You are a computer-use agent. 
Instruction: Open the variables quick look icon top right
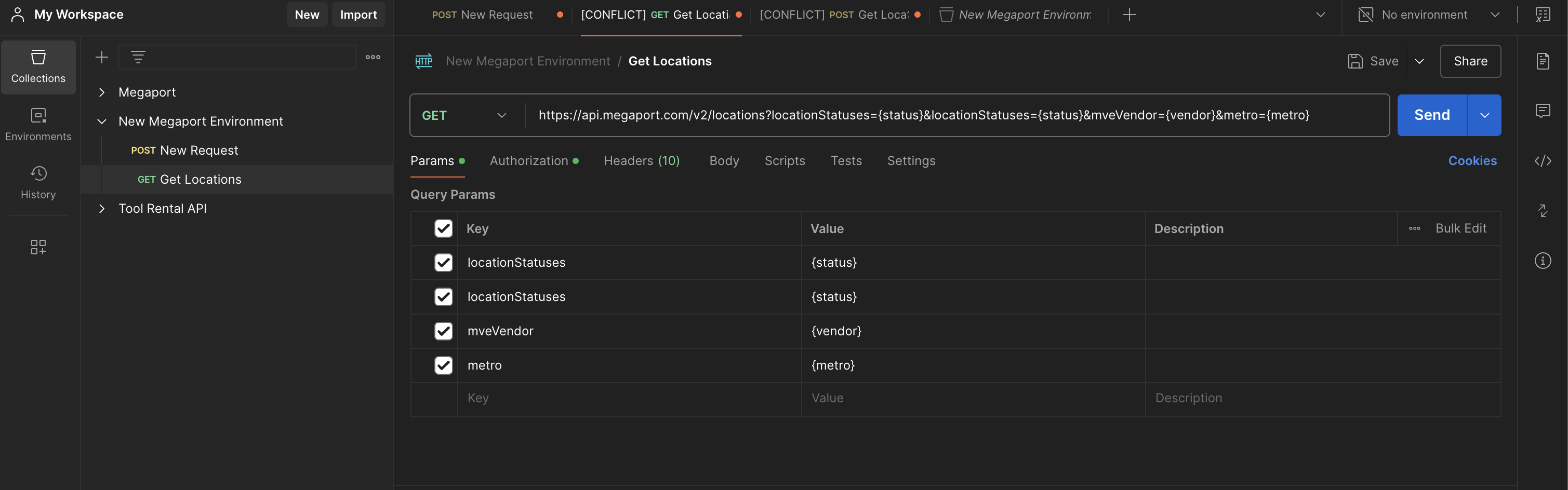pos(1543,15)
